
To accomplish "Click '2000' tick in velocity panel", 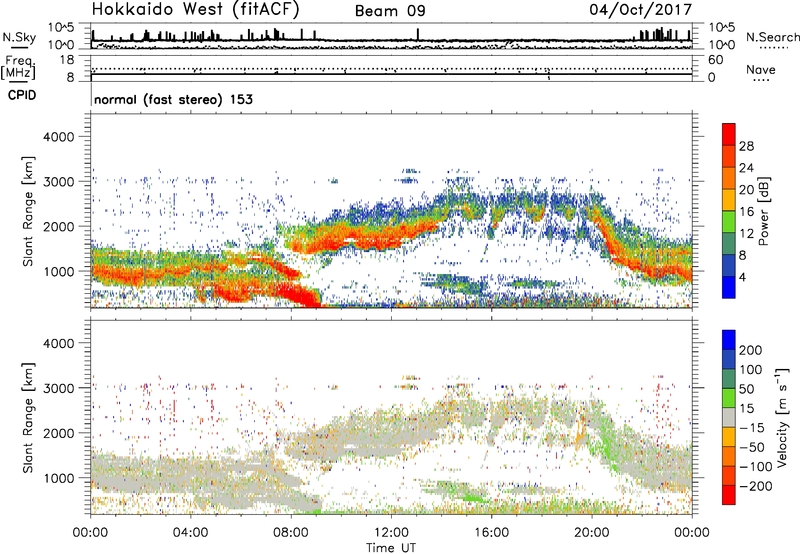I will pos(58,433).
